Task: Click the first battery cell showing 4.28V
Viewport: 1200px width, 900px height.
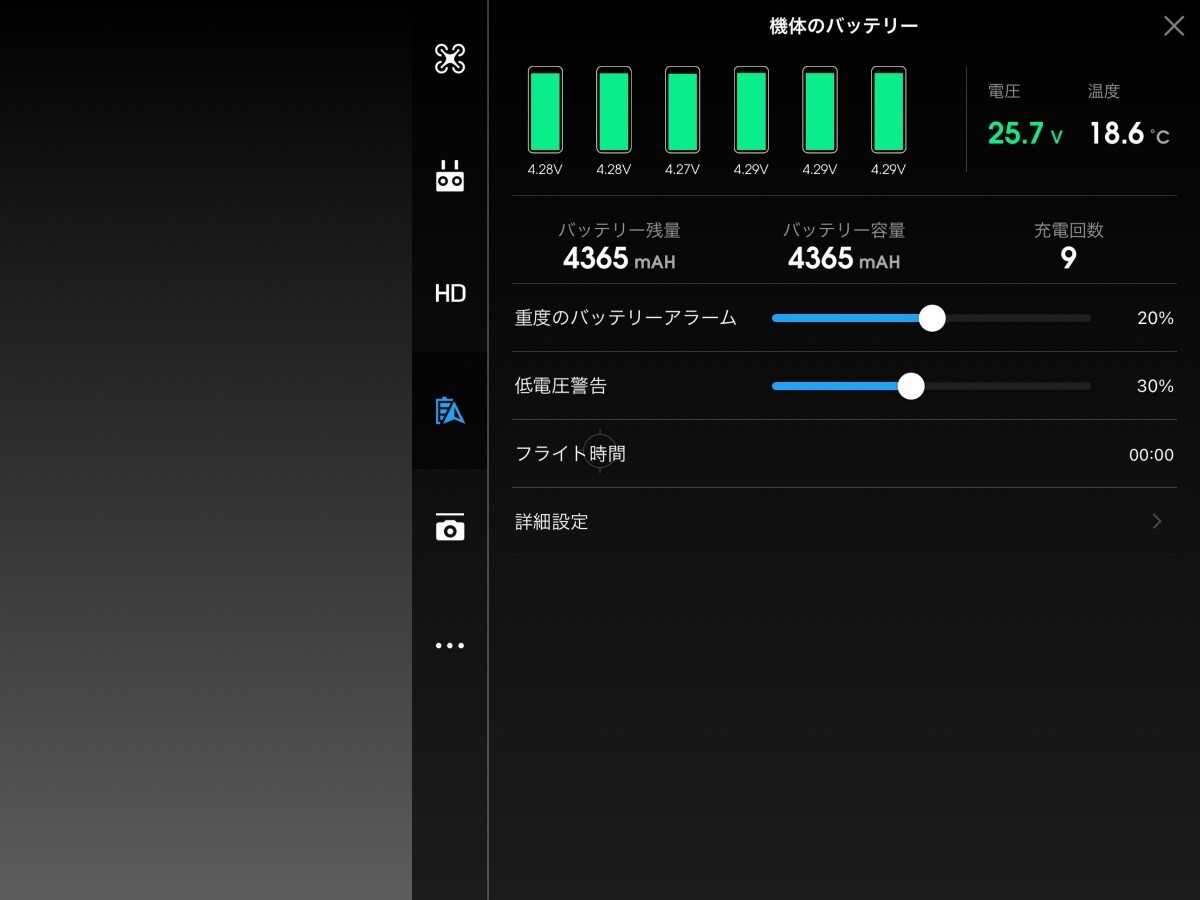Action: click(x=545, y=109)
